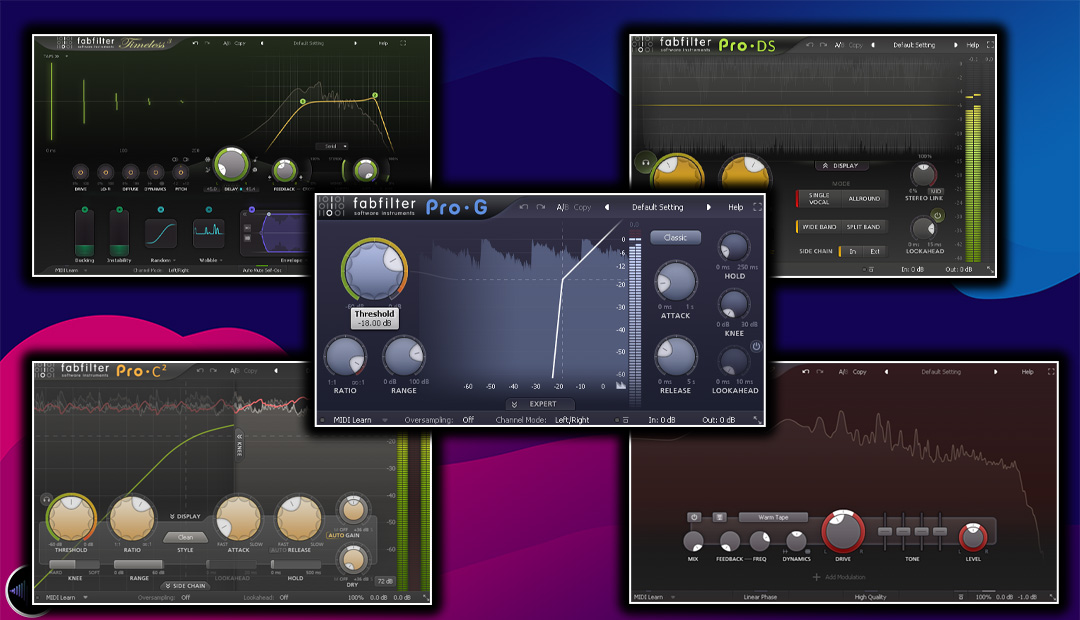Click the Pro-C2 KNEE slider
This screenshot has width=1080, height=620.
coord(74,565)
